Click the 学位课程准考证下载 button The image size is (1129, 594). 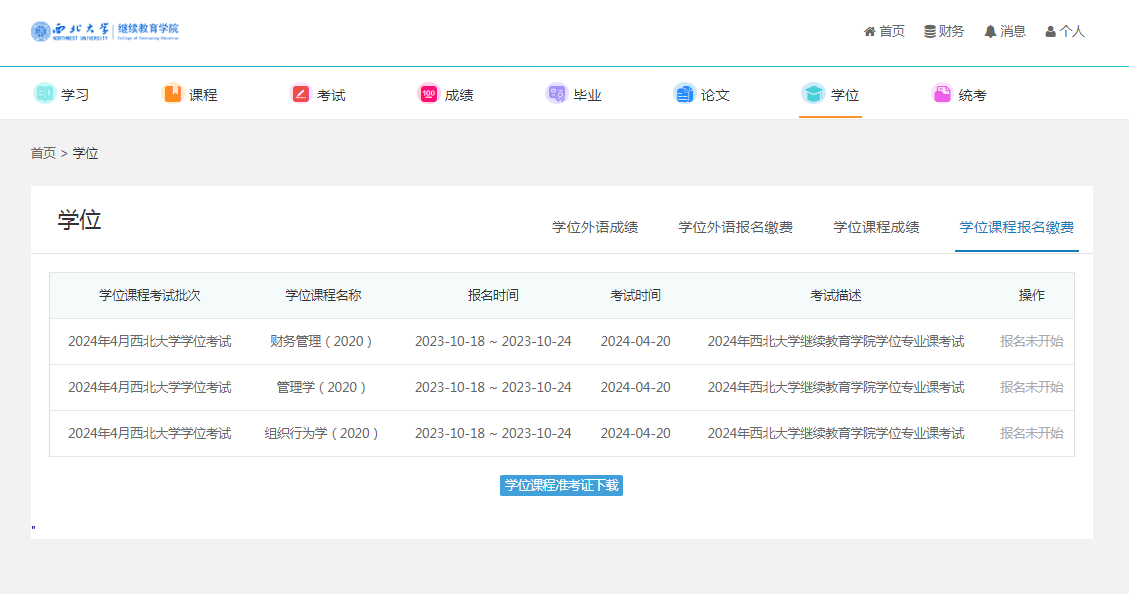point(561,485)
